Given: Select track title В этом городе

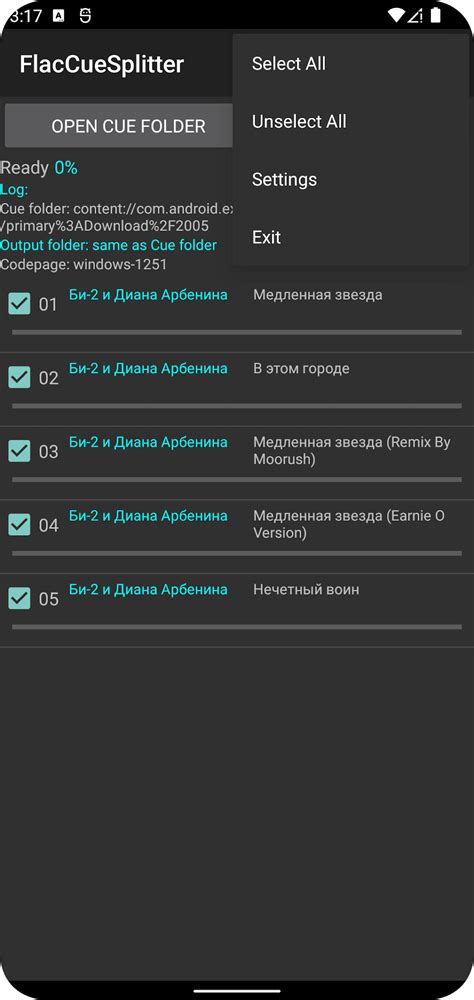Looking at the screenshot, I should (x=301, y=369).
